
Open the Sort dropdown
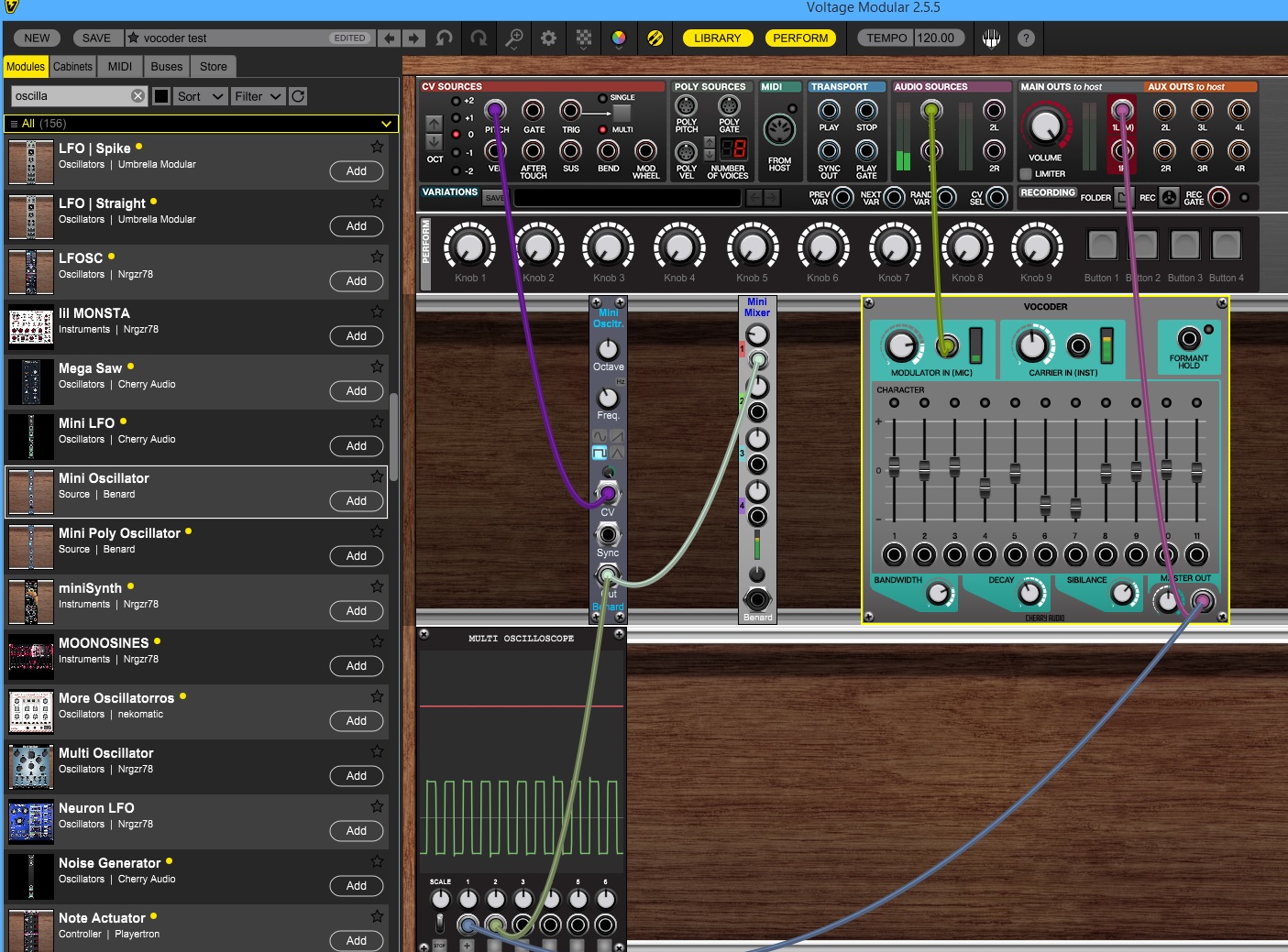[200, 96]
